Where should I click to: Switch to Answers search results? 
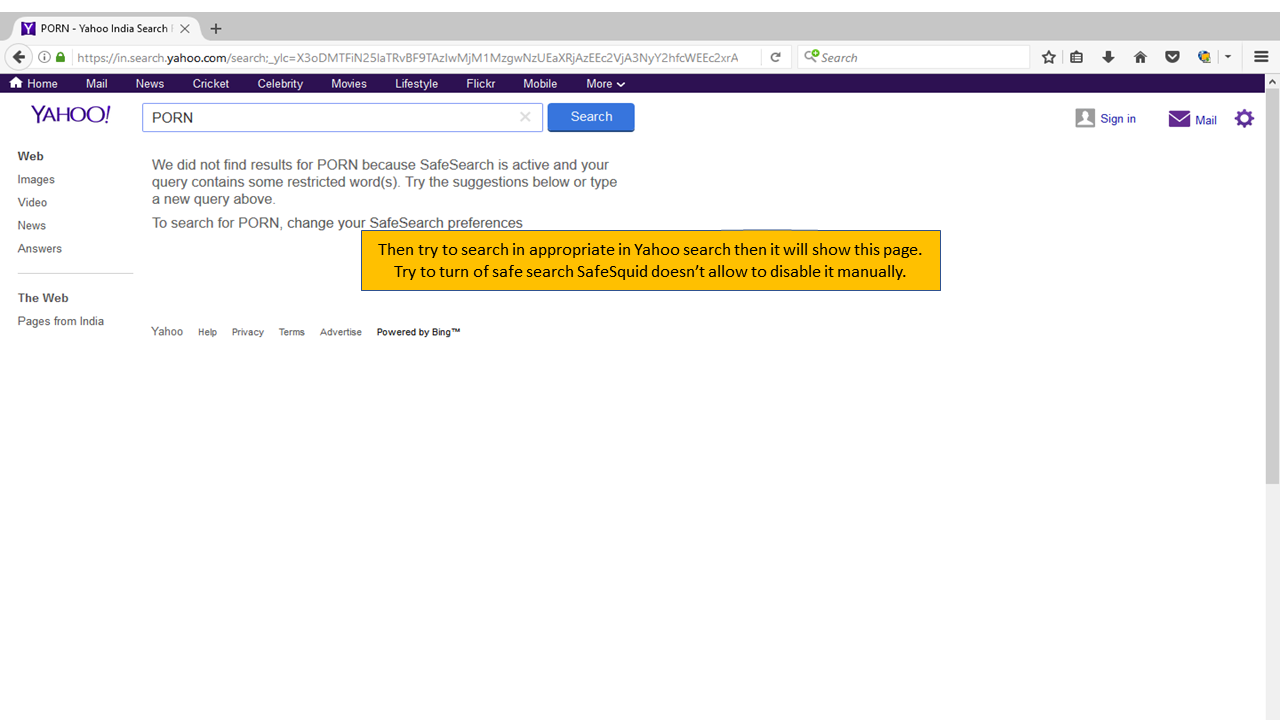(x=40, y=249)
